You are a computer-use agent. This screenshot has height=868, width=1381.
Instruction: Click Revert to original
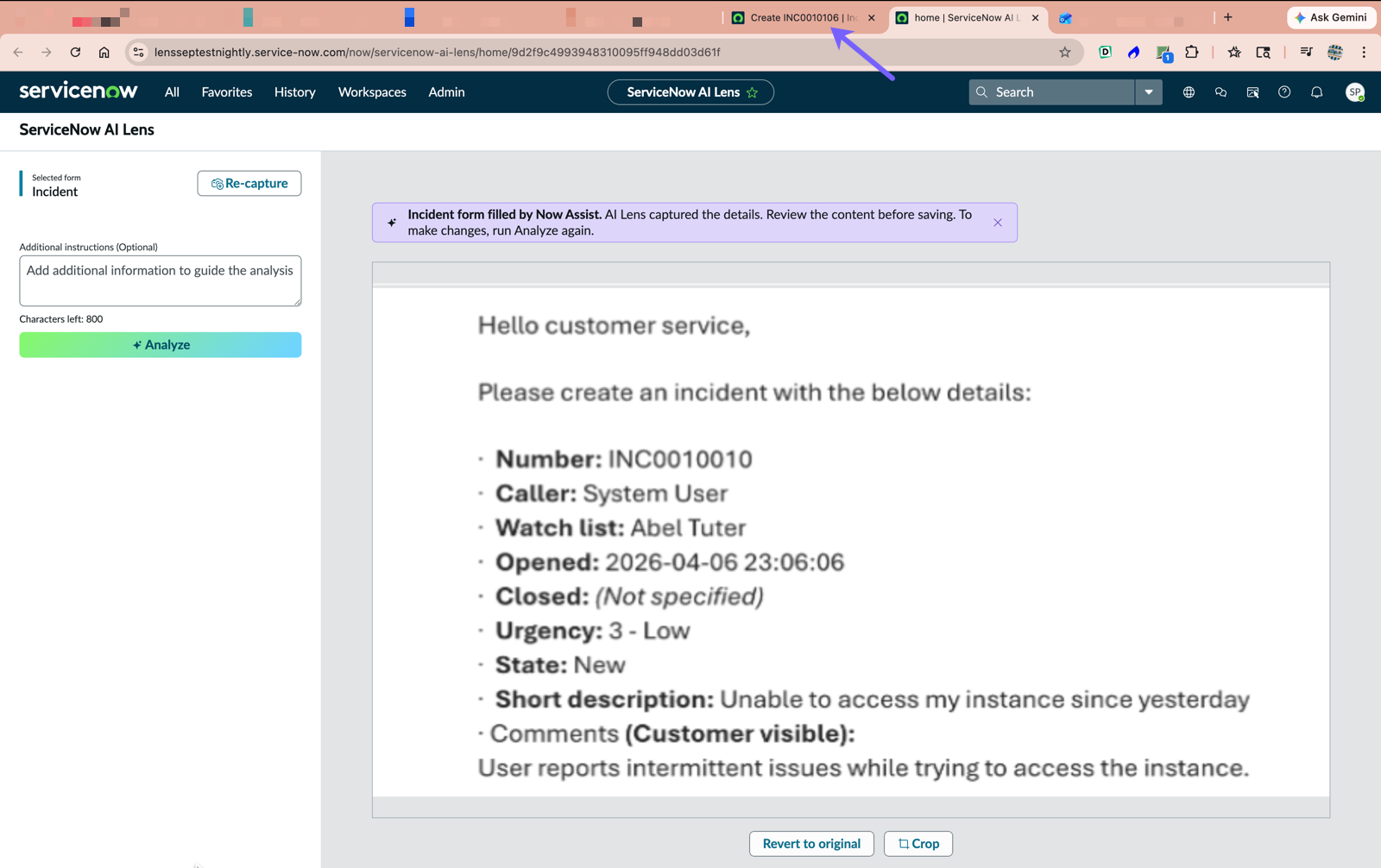(x=811, y=844)
